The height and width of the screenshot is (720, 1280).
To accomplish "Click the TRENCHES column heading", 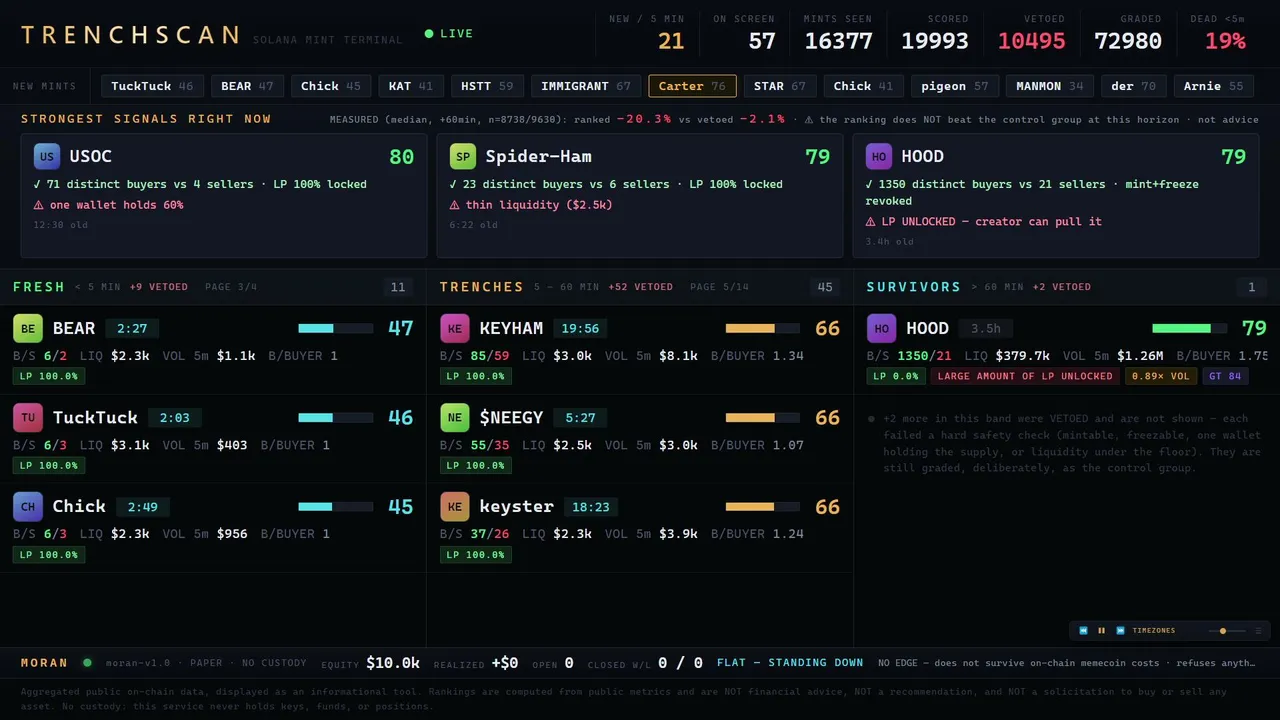I will (x=482, y=287).
